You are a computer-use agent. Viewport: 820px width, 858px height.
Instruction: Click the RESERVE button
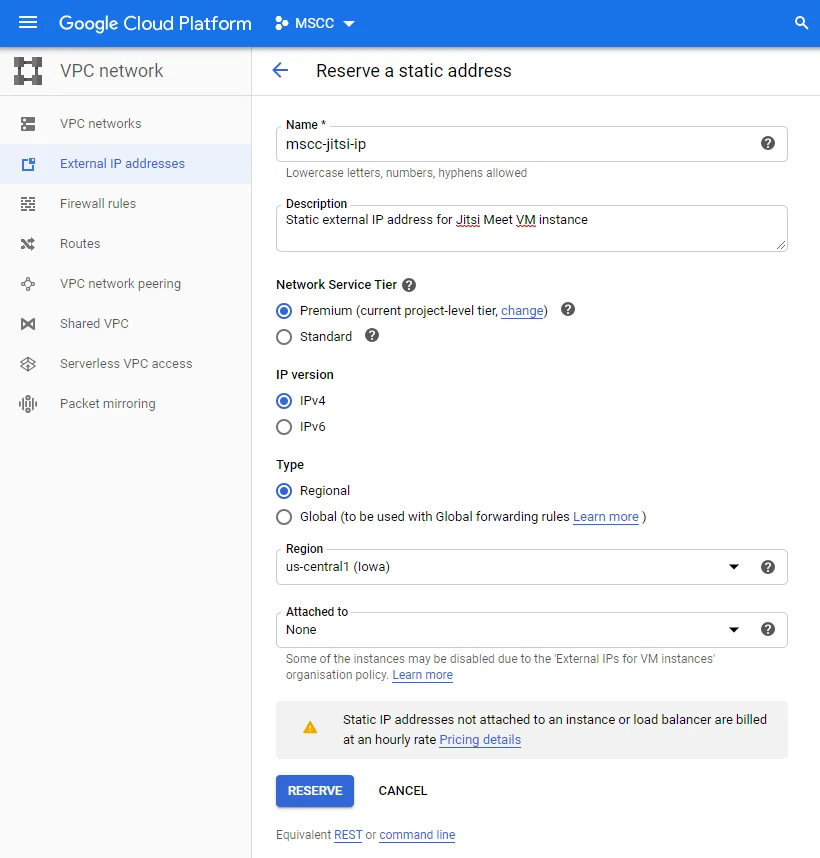[315, 791]
